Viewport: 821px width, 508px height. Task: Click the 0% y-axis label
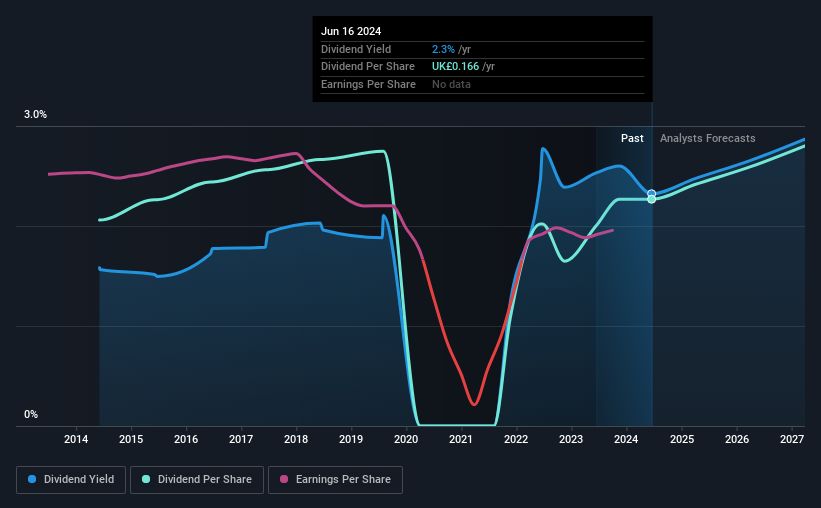31,414
